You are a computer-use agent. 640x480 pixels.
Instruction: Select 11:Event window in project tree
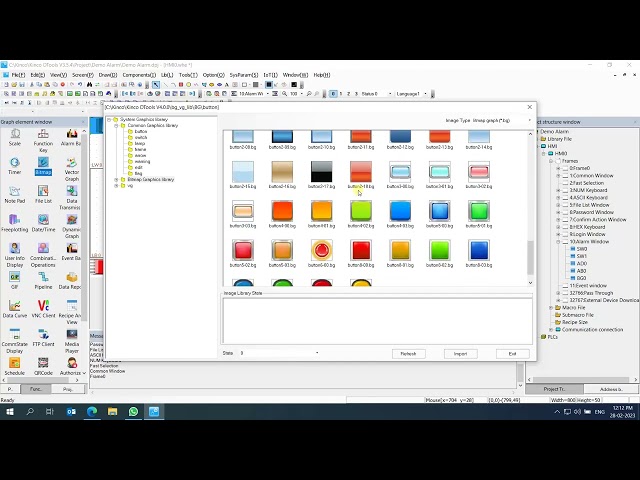coord(588,286)
